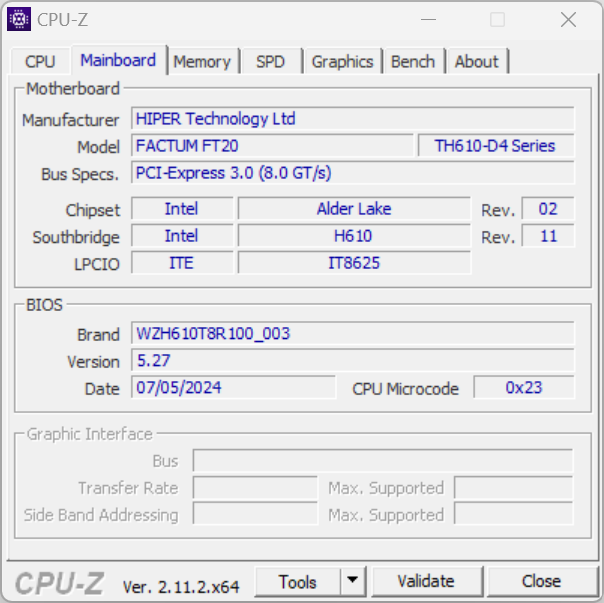Click the Close button at bottom

click(541, 581)
